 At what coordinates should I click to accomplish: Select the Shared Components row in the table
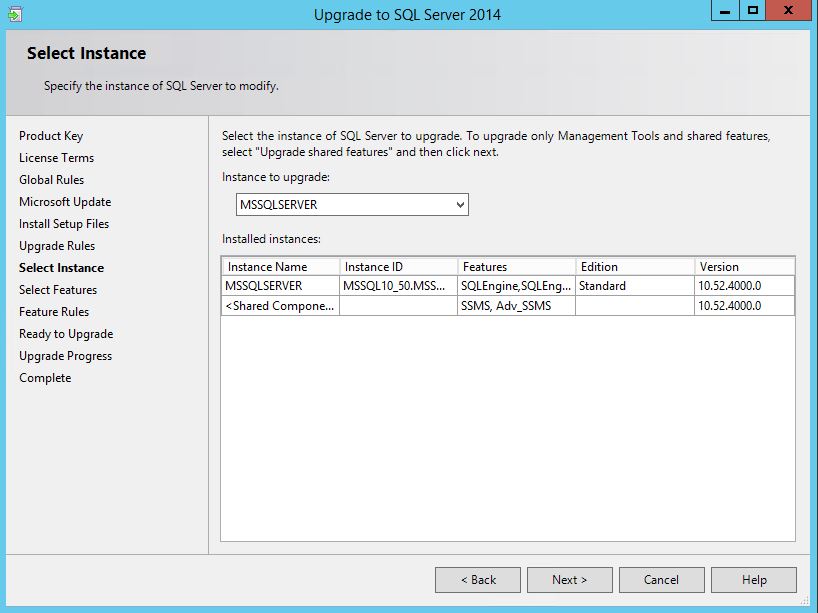(x=280, y=306)
